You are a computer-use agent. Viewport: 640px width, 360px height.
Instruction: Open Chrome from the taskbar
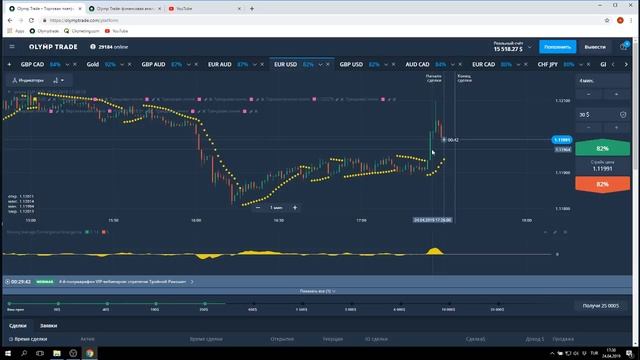(x=89, y=353)
